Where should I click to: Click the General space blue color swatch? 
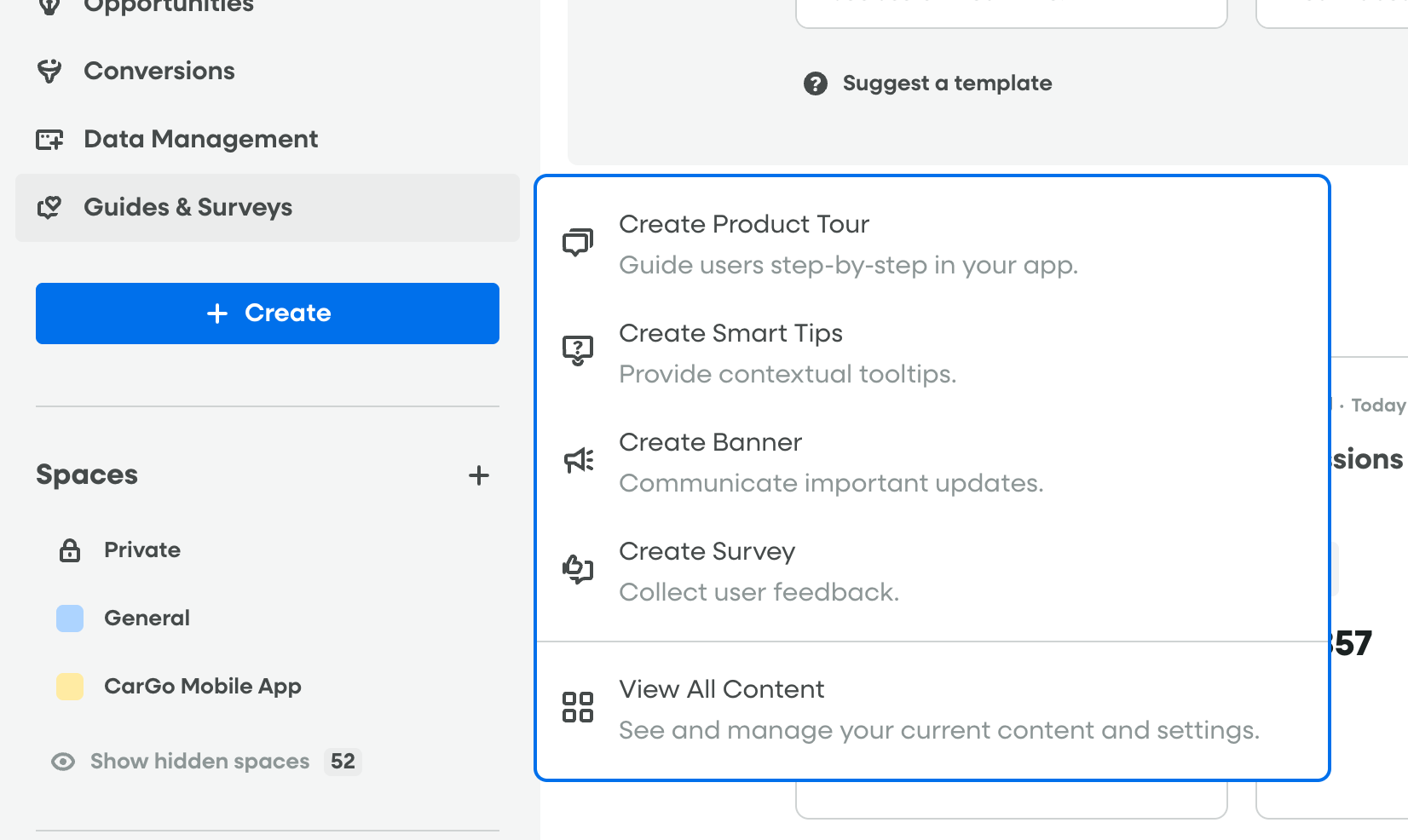[70, 618]
